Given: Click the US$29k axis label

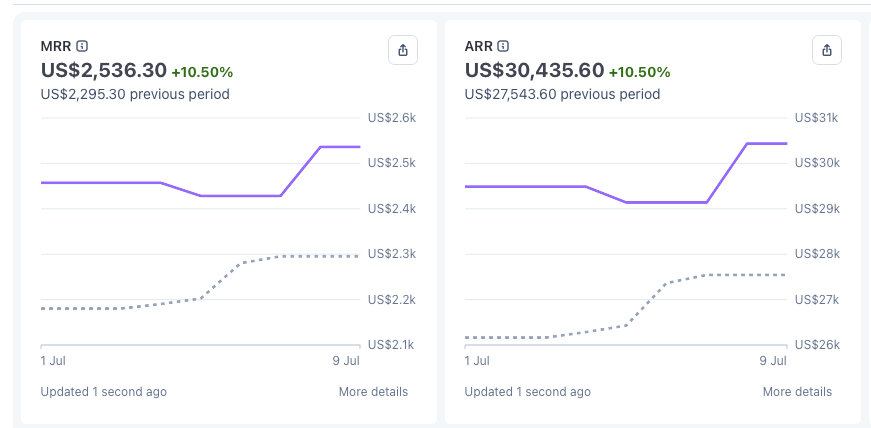Looking at the screenshot, I should pos(817,208).
